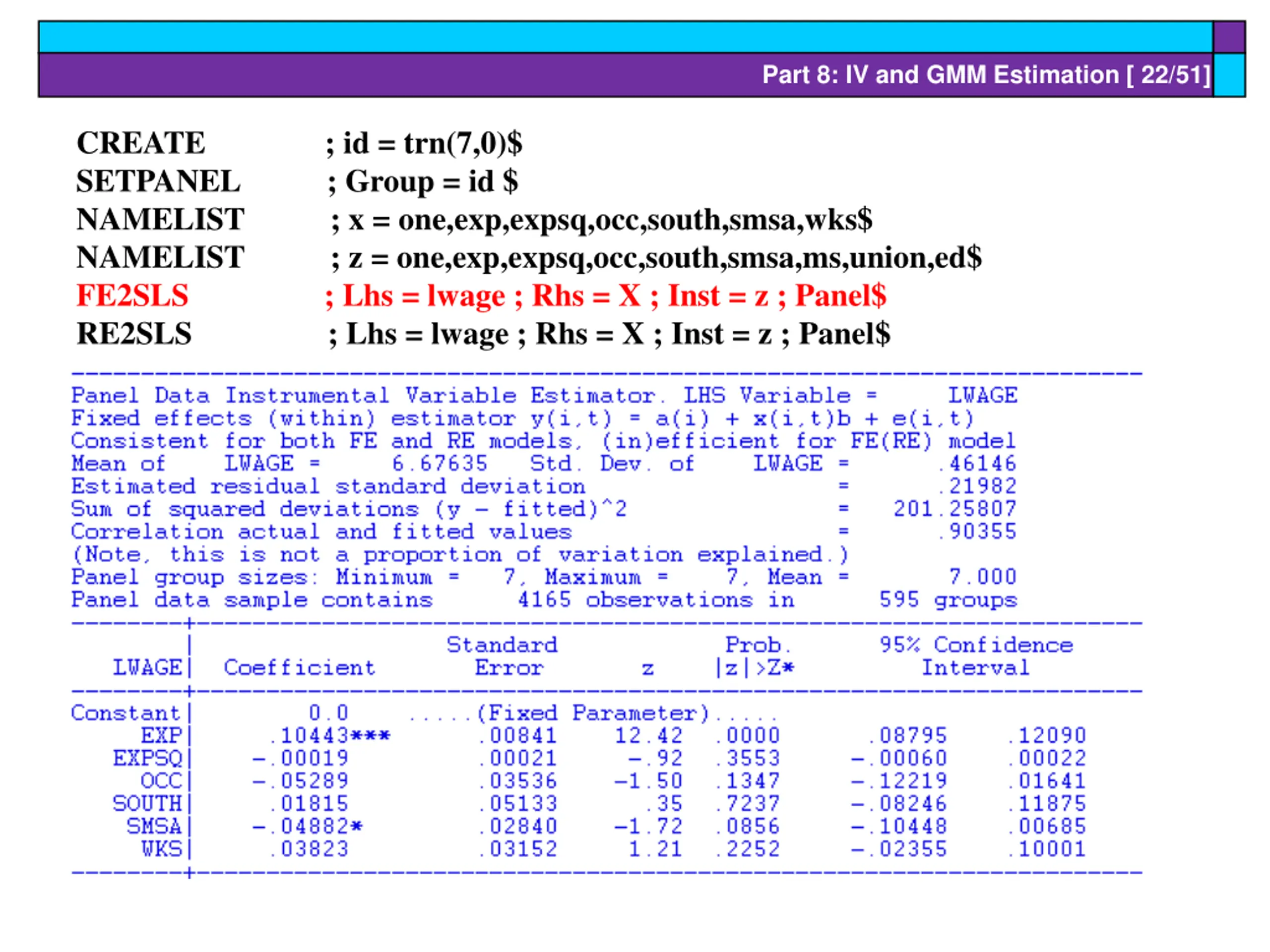
Task: Click the SMSA z value -1.72
Action: point(649,827)
